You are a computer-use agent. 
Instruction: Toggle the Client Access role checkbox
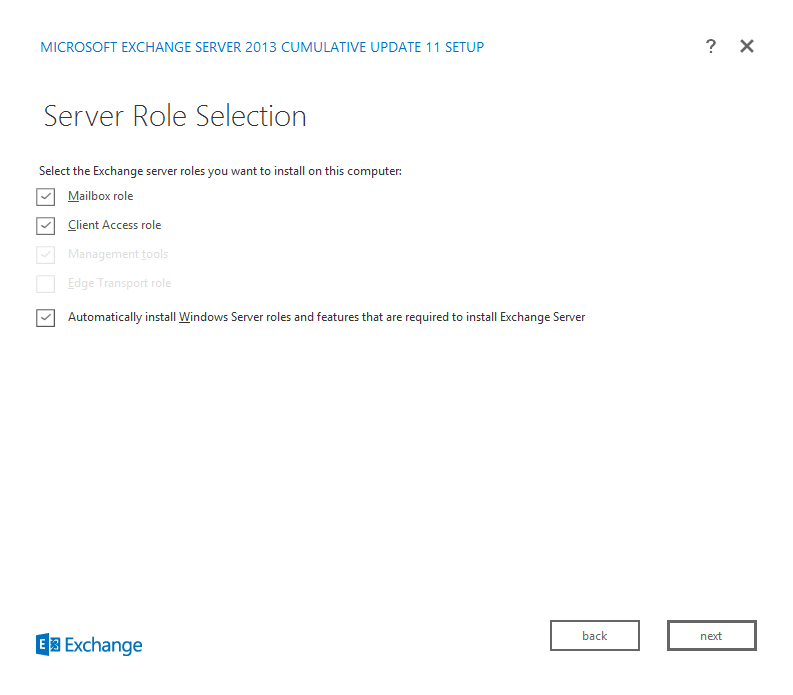45,226
